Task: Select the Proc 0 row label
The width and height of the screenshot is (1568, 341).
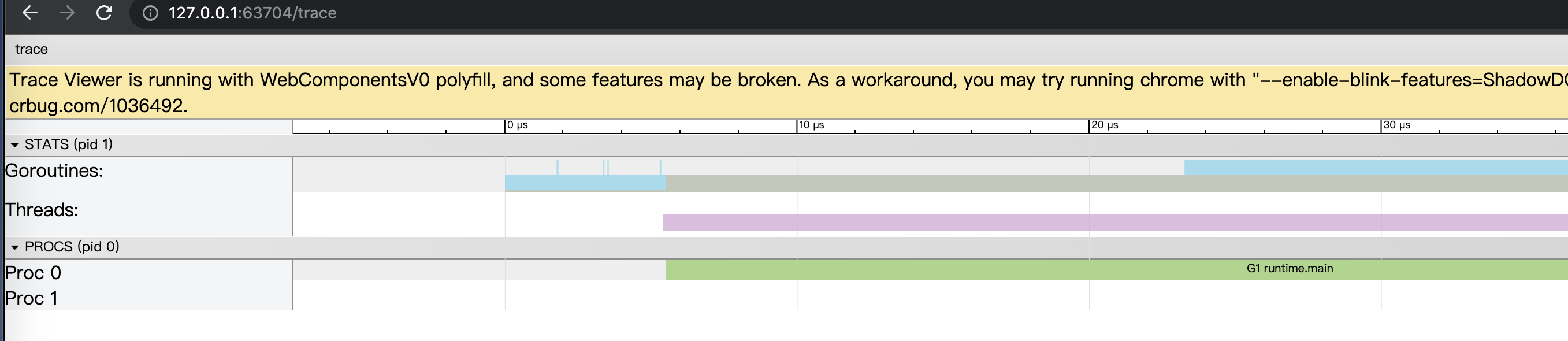Action: [x=34, y=273]
